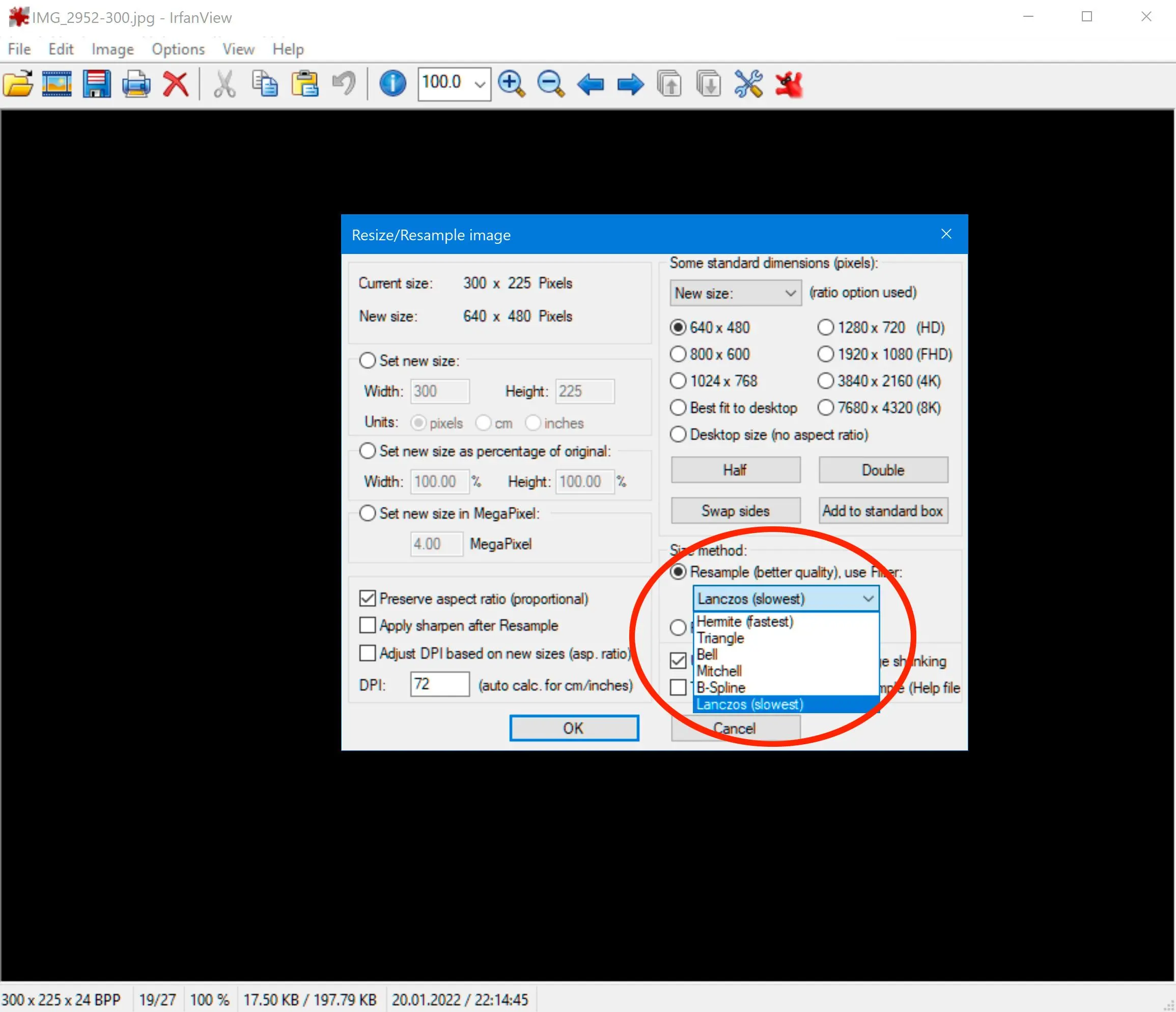Open the Options menu
This screenshot has width=1176, height=1012.
click(x=177, y=47)
